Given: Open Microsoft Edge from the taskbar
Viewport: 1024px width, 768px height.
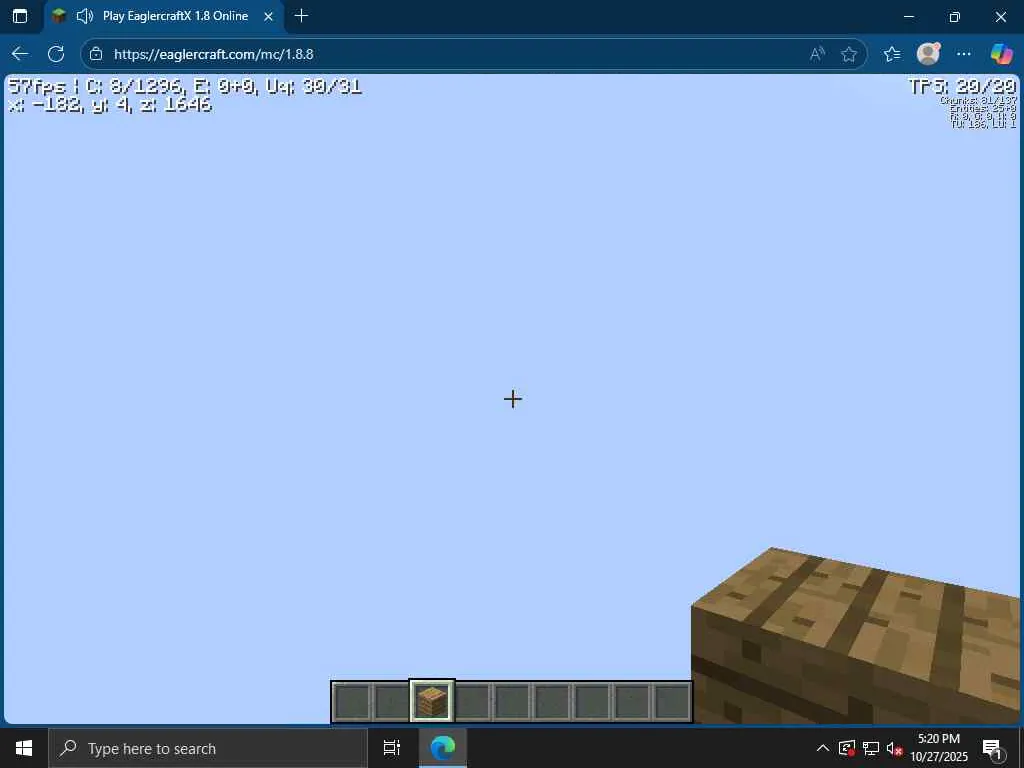Looking at the screenshot, I should [443, 748].
